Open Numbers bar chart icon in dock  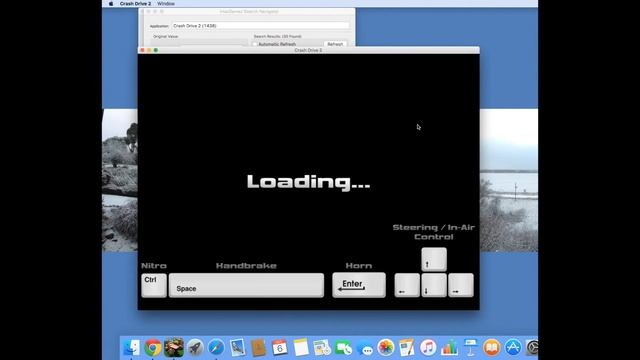coord(449,348)
